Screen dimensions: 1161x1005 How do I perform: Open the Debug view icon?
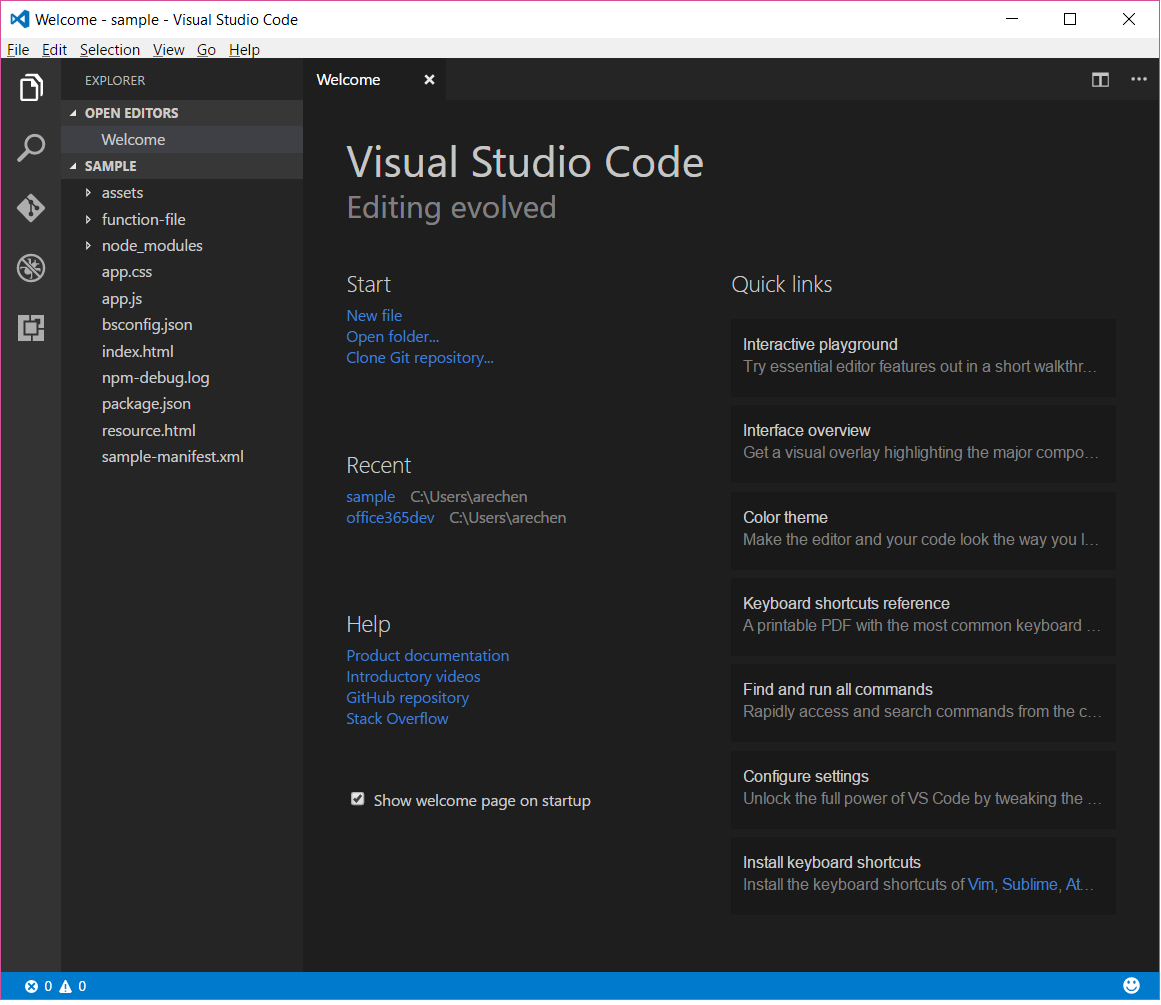31,268
